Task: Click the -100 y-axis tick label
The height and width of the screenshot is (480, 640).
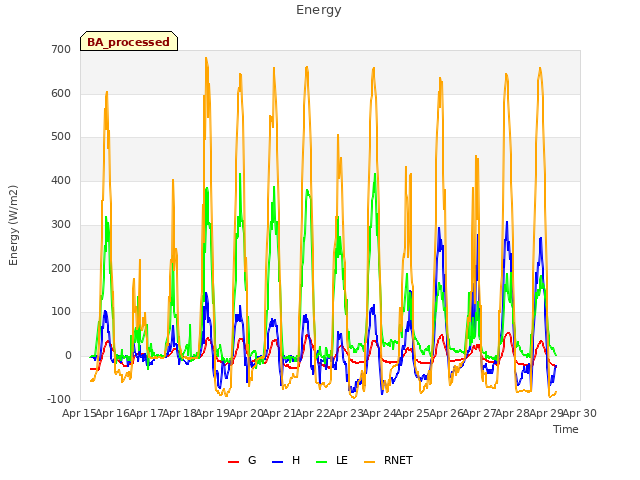Action: 59,400
